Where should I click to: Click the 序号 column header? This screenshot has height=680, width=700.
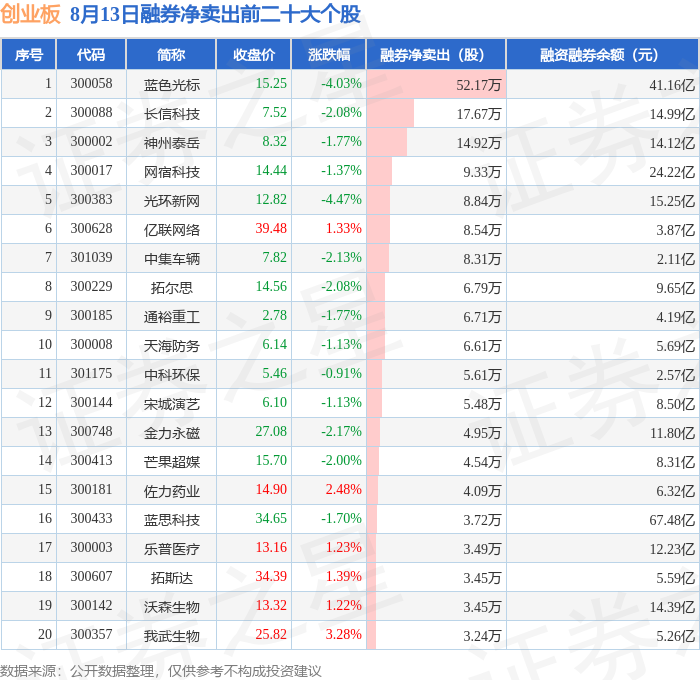(x=29, y=54)
